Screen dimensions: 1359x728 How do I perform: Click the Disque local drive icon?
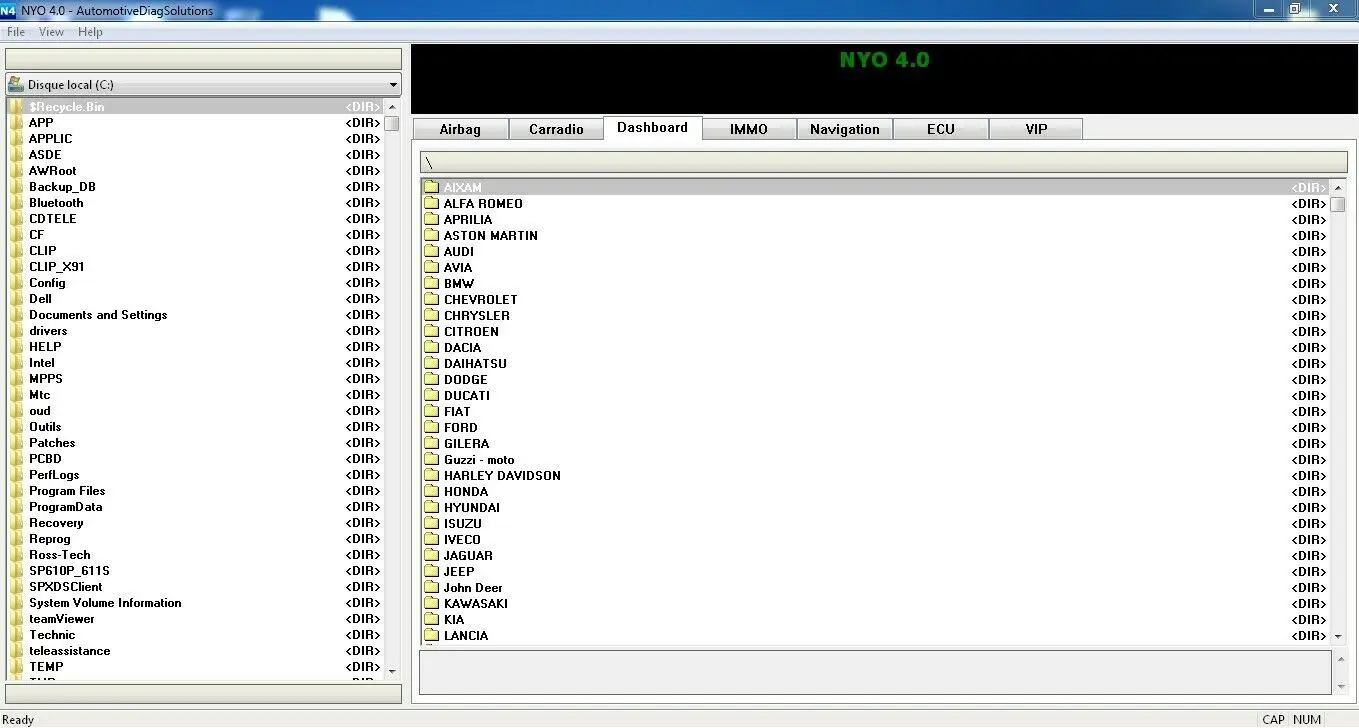[x=16, y=85]
